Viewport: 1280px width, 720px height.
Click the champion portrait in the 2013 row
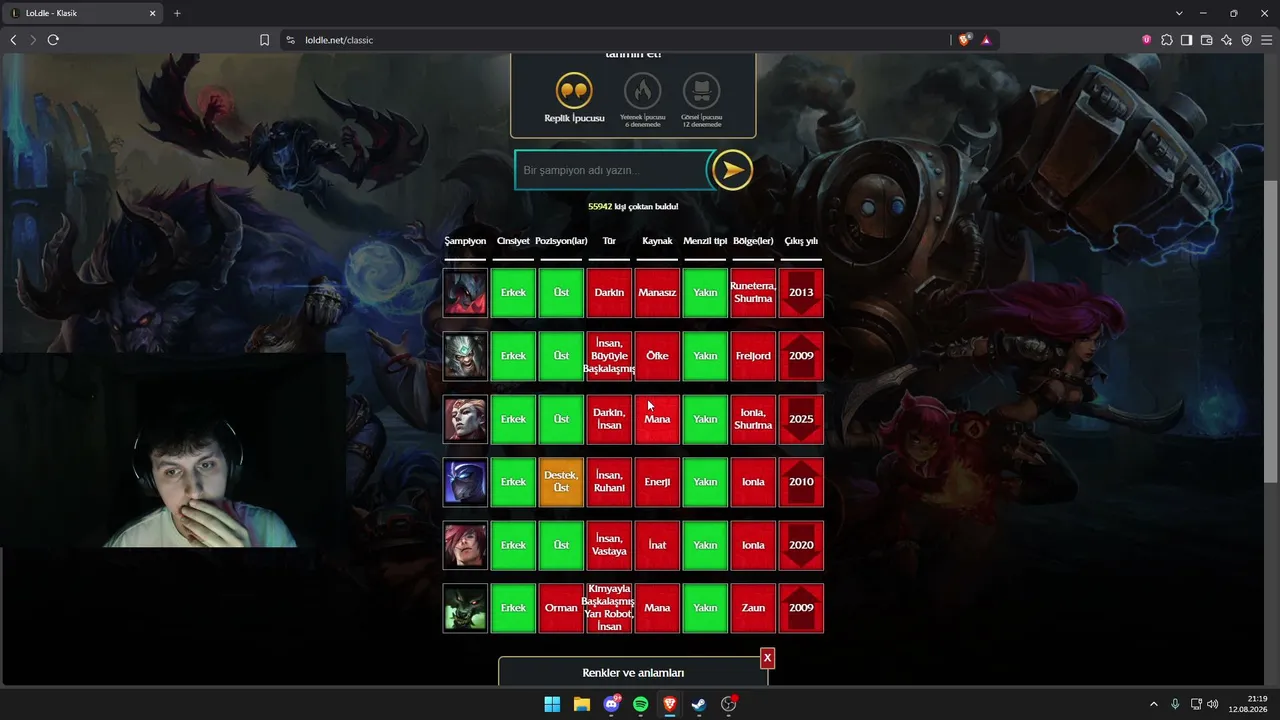click(x=465, y=293)
